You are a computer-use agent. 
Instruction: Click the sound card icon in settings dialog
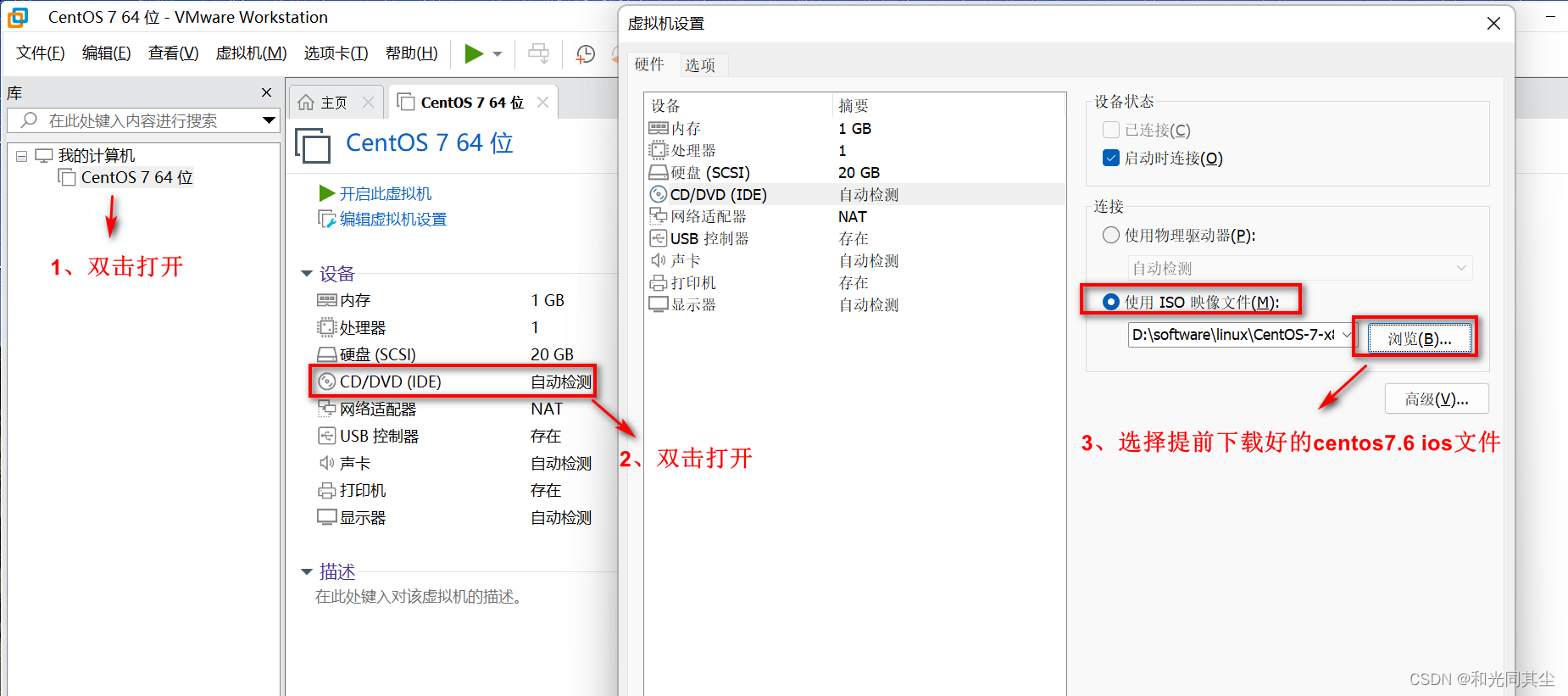click(x=659, y=260)
